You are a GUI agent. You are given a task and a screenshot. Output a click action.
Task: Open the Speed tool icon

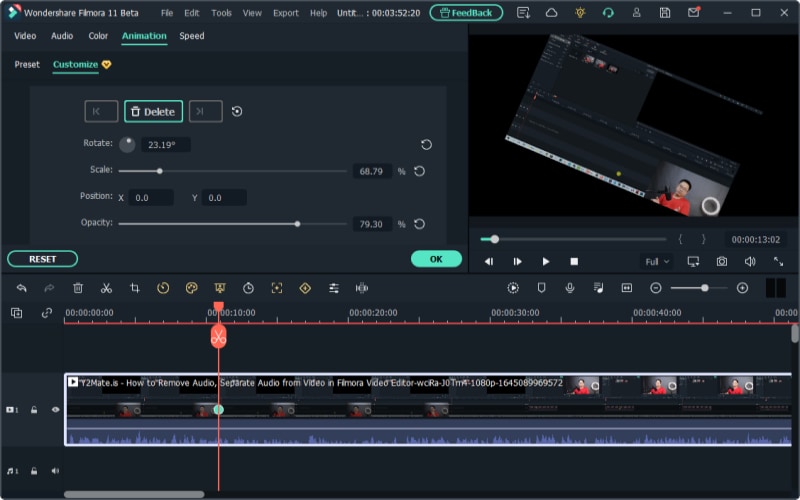coord(163,288)
